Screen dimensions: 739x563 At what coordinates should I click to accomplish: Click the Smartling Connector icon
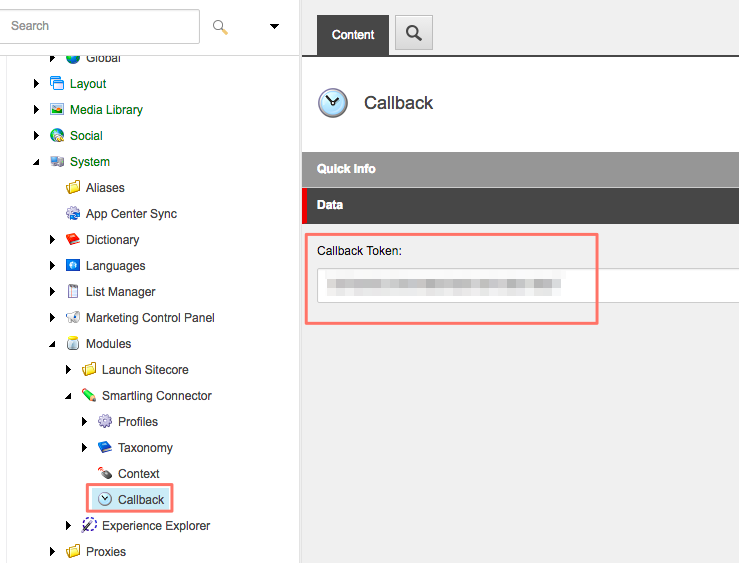89,396
